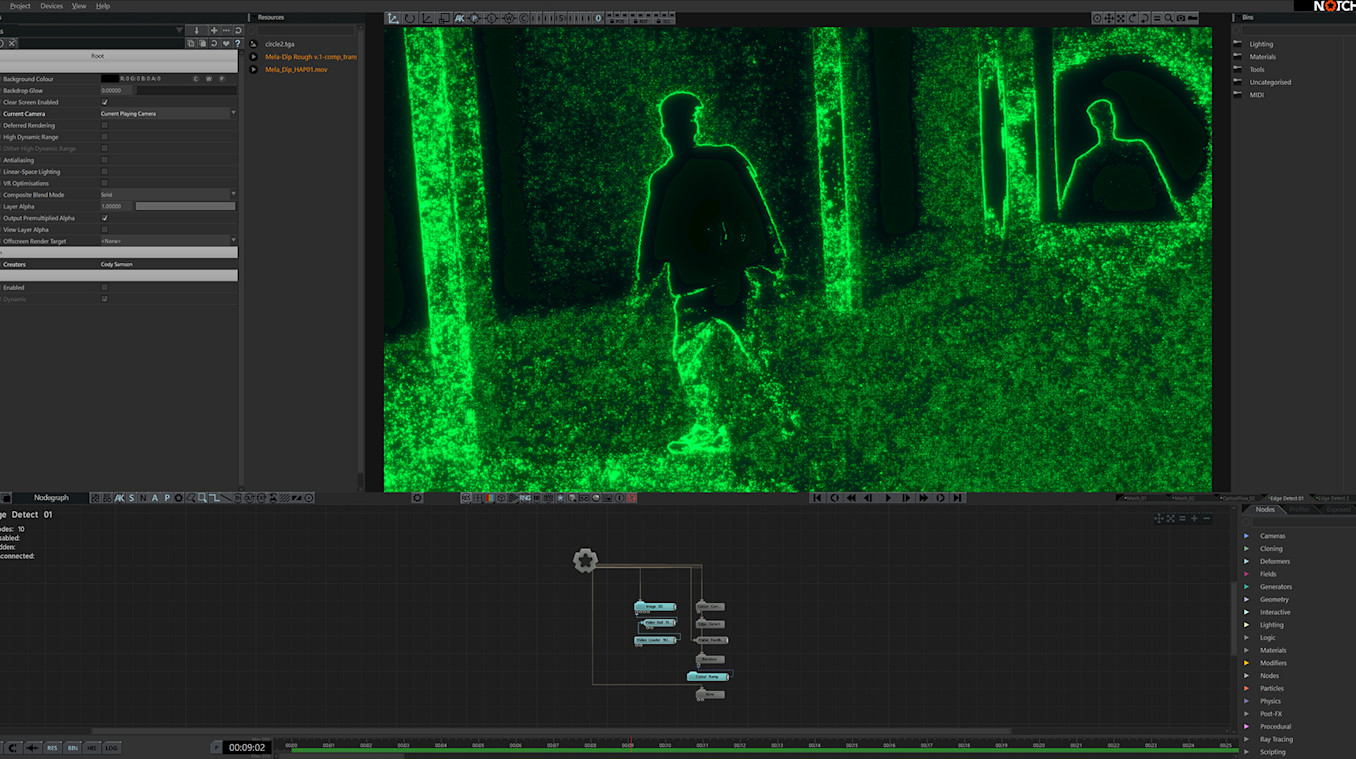Select the Lighting bin
This screenshot has width=1356, height=759.
tap(1261, 44)
